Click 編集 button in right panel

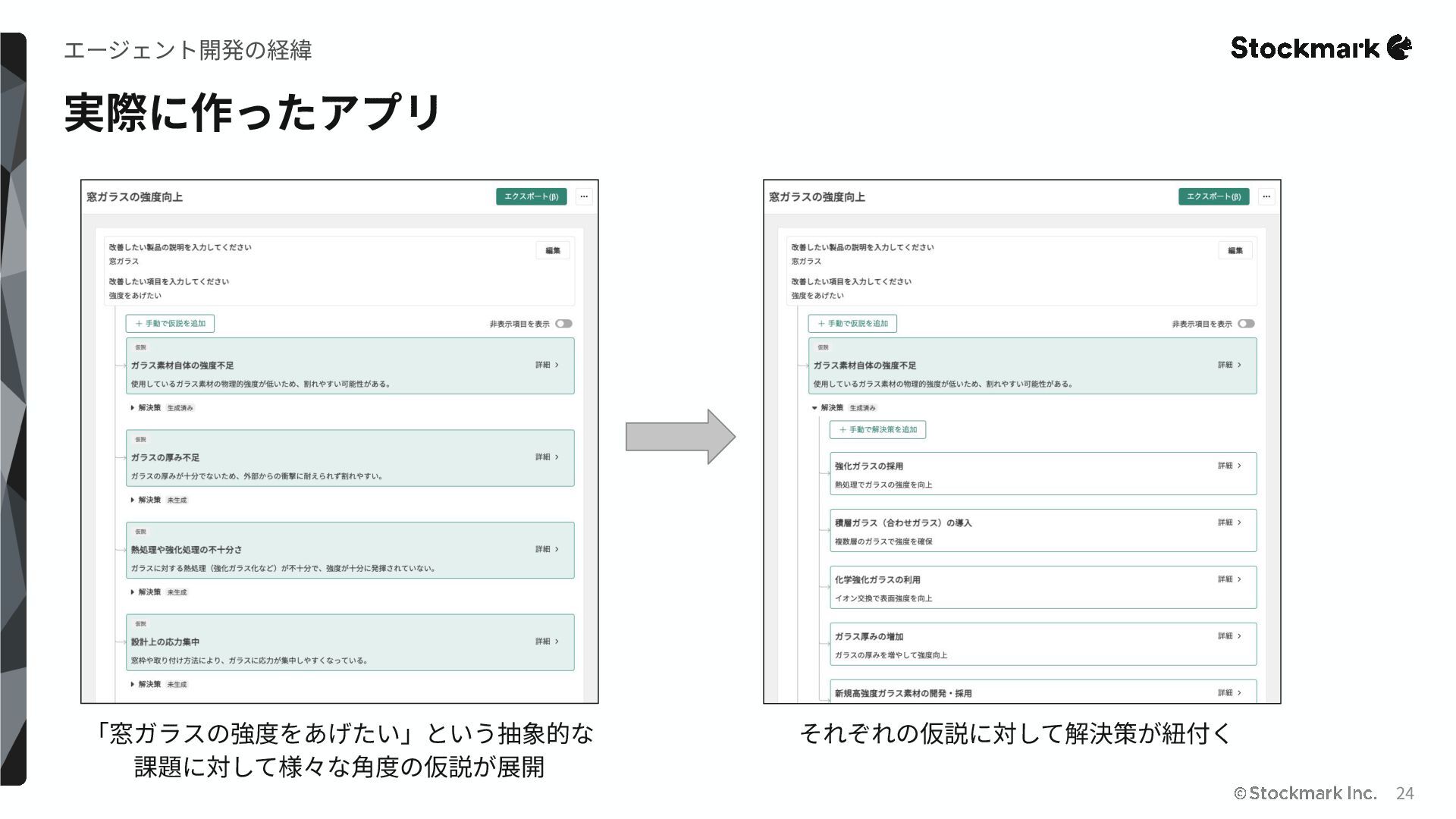1235,251
